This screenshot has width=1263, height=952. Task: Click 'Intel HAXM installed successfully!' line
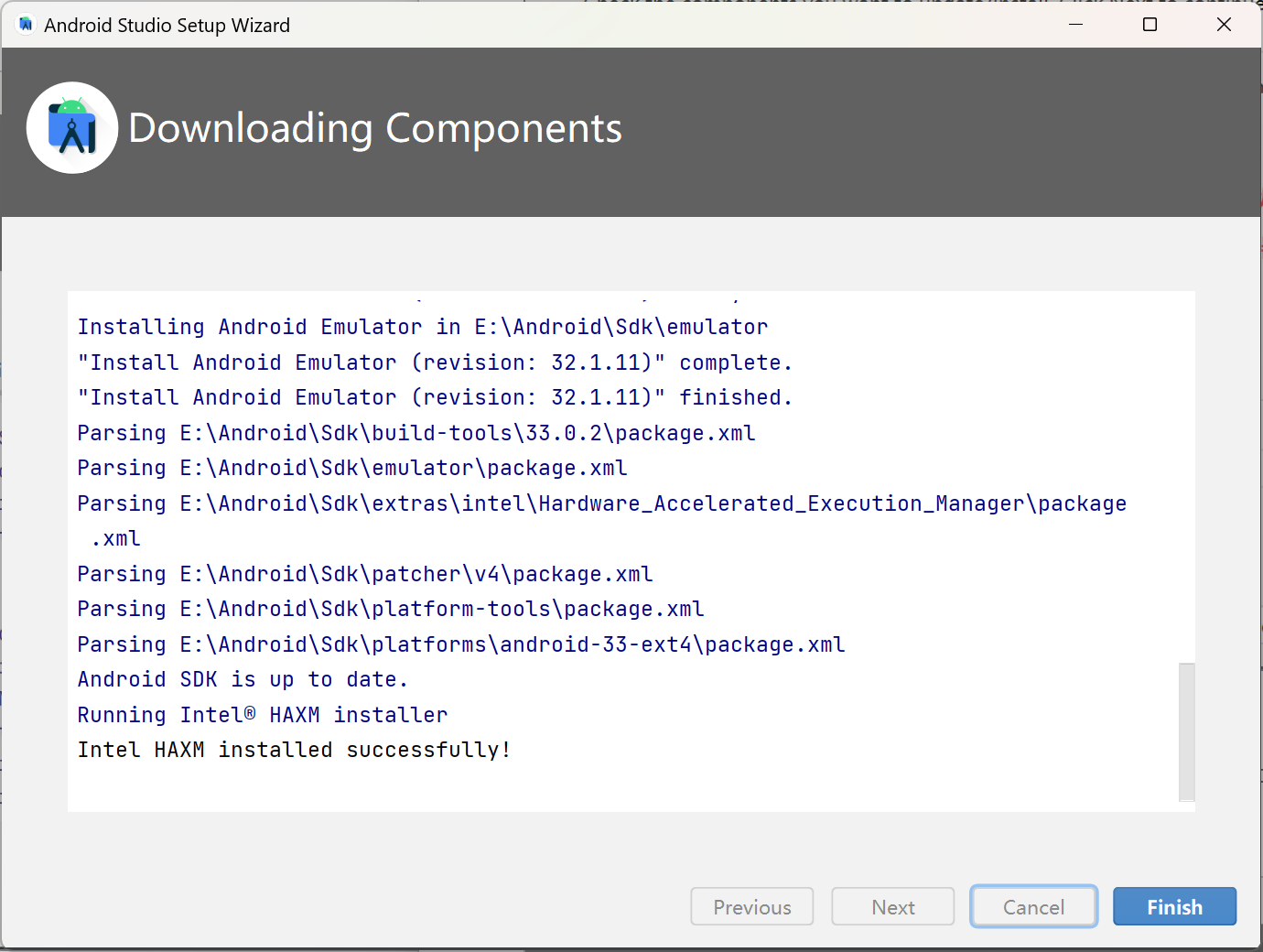(294, 750)
